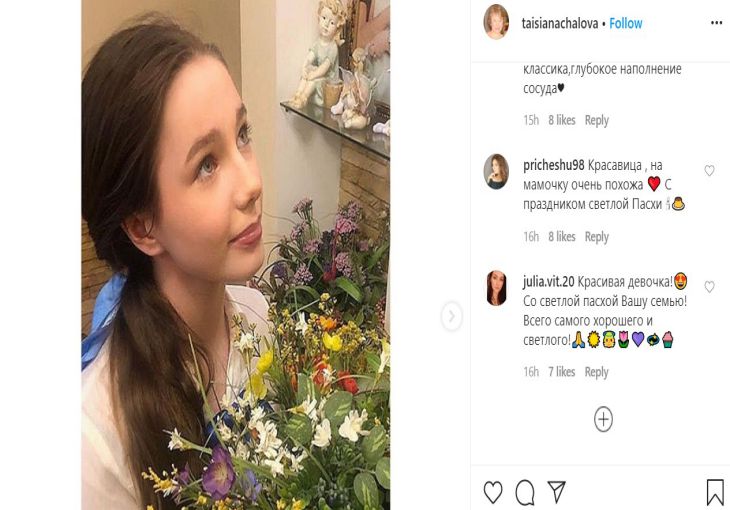Open the julia.vit.20 avatar
730x510 pixels.
click(x=496, y=288)
